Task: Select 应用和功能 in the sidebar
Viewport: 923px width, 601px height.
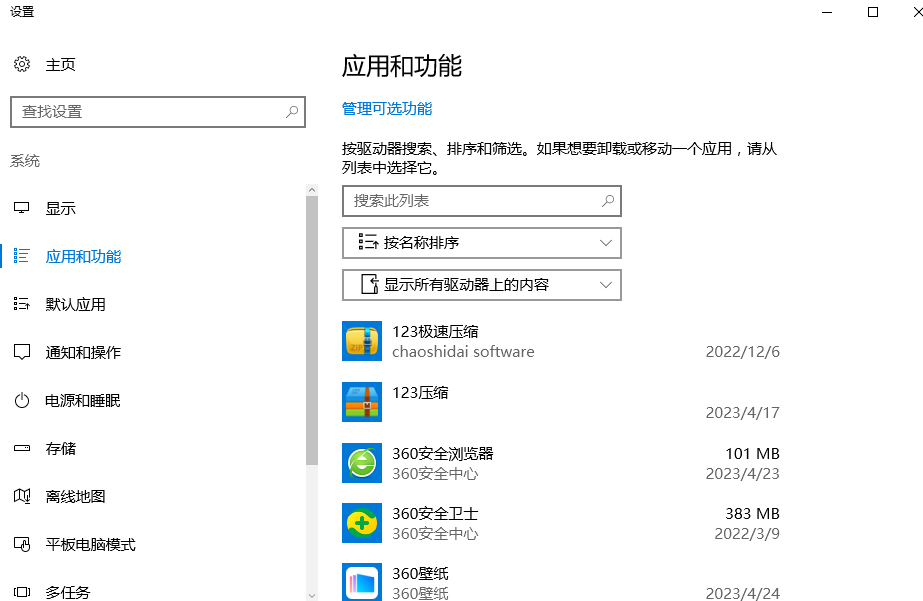Action: (x=83, y=257)
